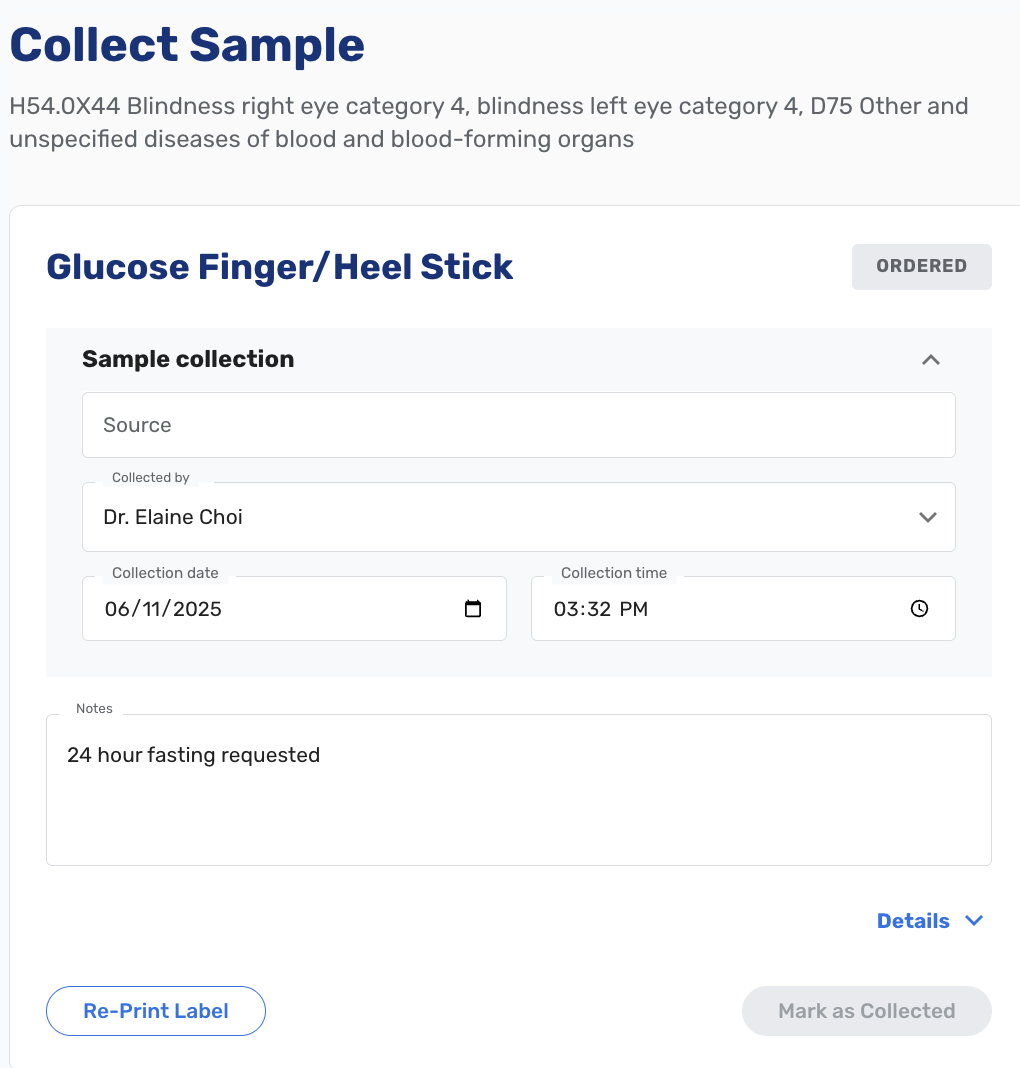Click the 24 hour fasting requested note
The image size is (1020, 1068).
coord(193,755)
